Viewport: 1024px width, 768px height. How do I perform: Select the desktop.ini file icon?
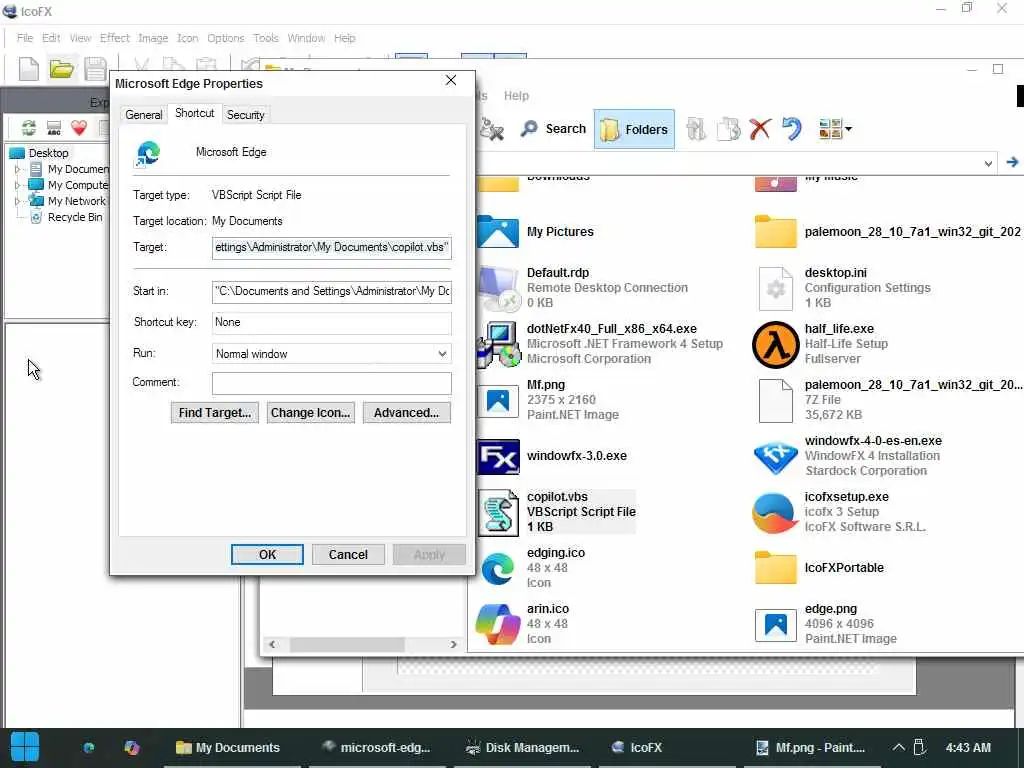[775, 289]
